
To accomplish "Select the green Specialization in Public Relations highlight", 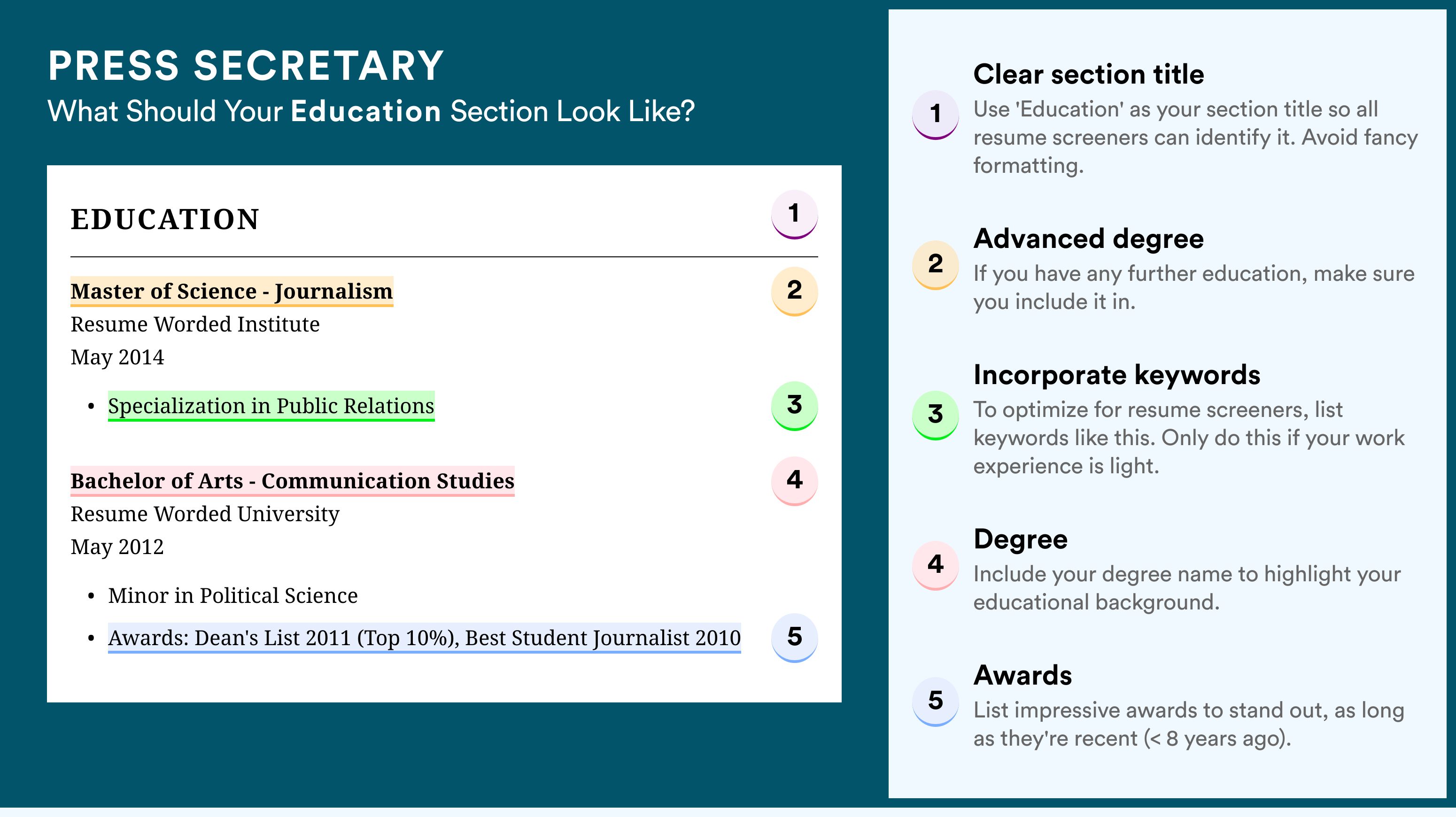I will (271, 406).
